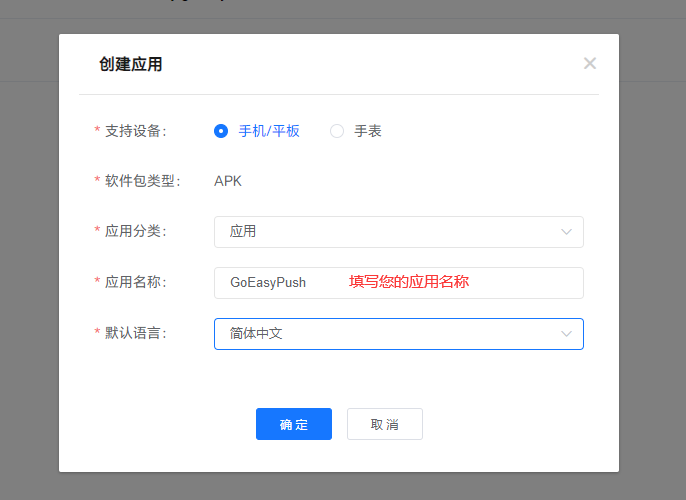Cancel using the 取消 button
Screen dimensions: 686x500
click(385, 424)
